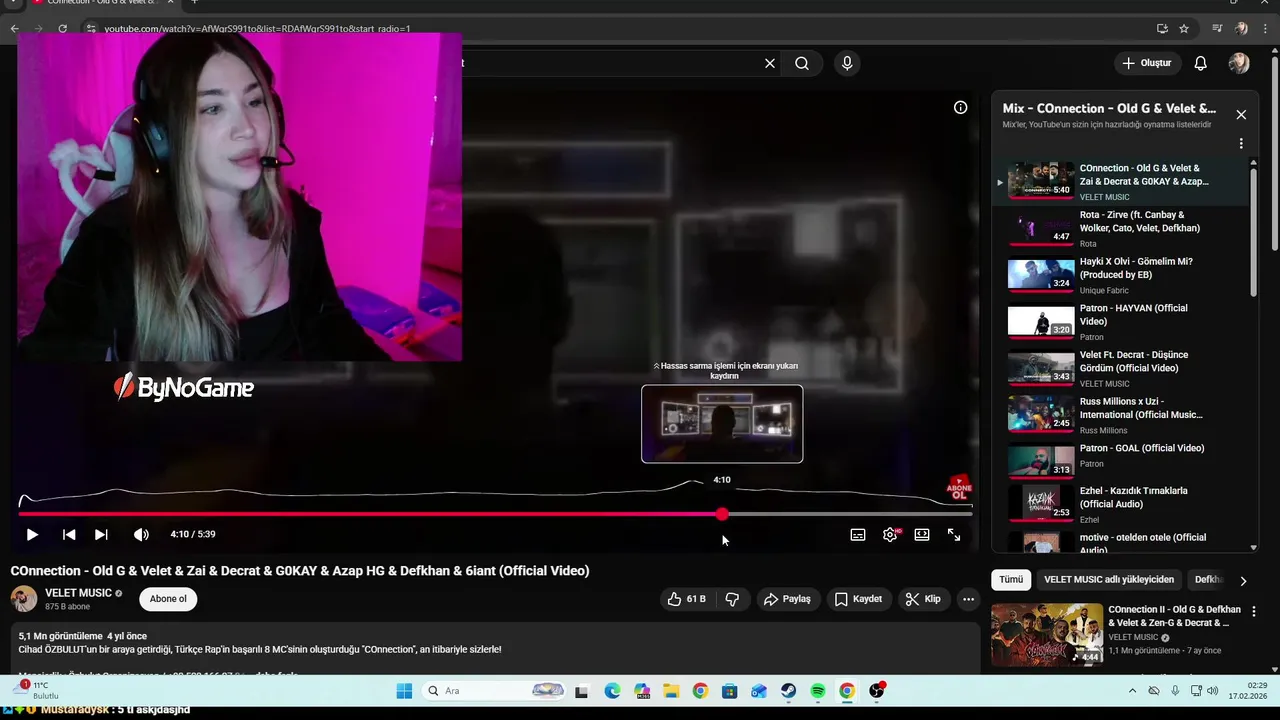
Task: Open File Explorer from taskbar
Action: (670, 691)
